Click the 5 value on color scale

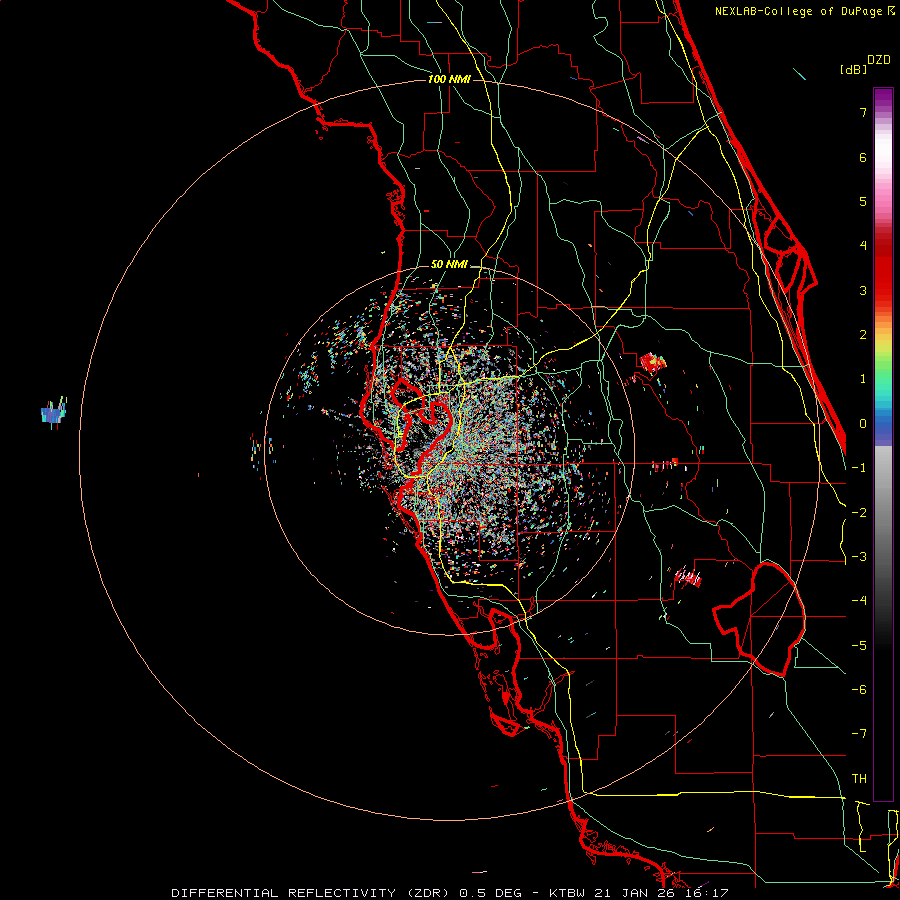point(863,201)
